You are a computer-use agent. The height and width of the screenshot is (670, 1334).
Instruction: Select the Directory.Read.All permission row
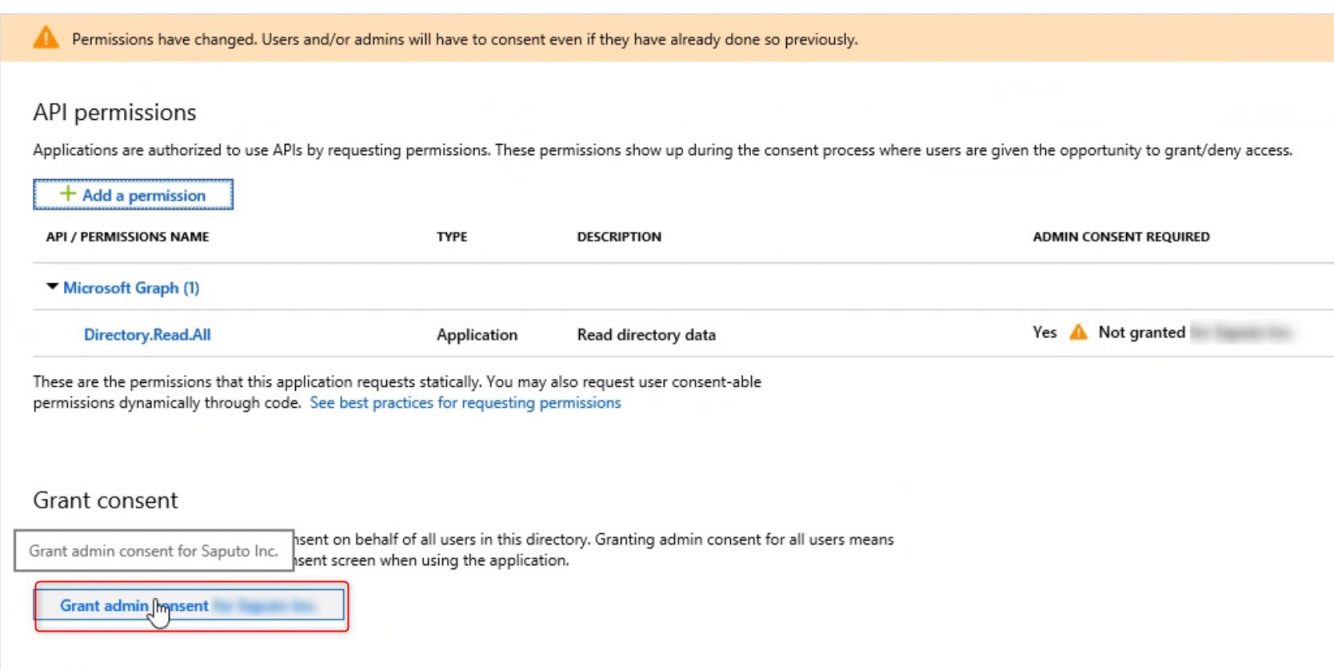[600, 334]
